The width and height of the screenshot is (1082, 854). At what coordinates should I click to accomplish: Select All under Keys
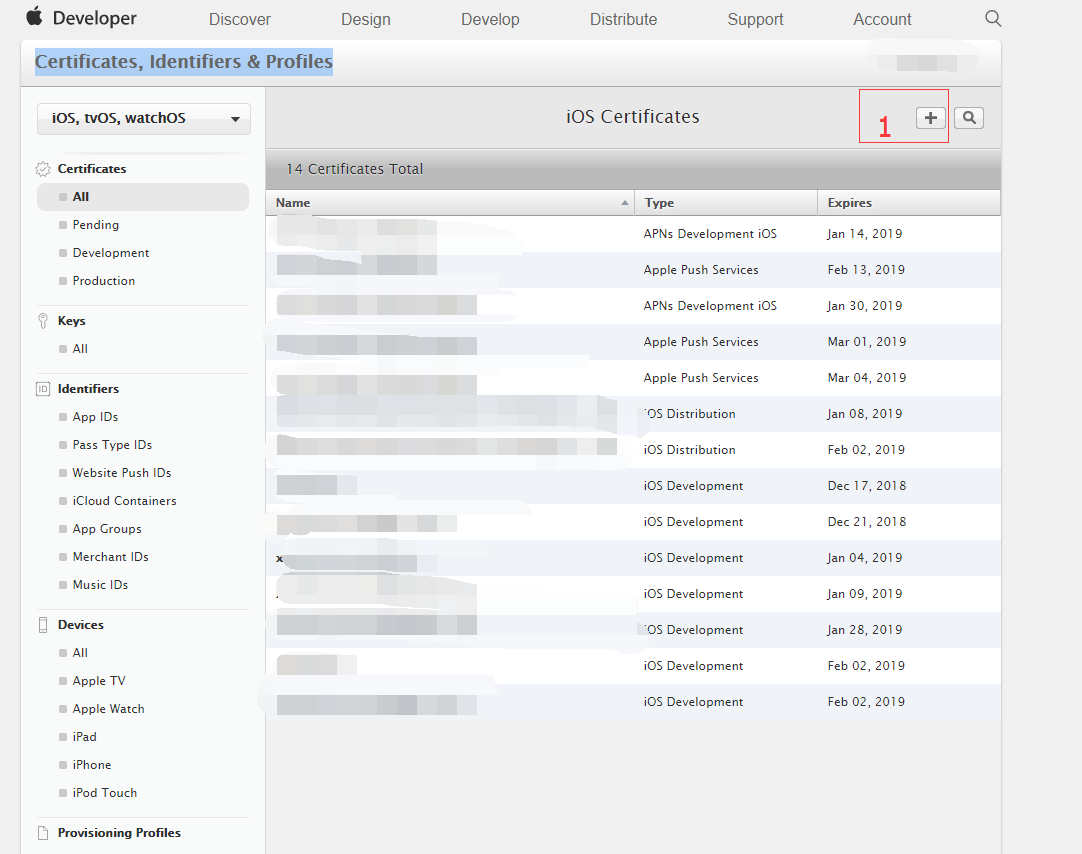(80, 349)
